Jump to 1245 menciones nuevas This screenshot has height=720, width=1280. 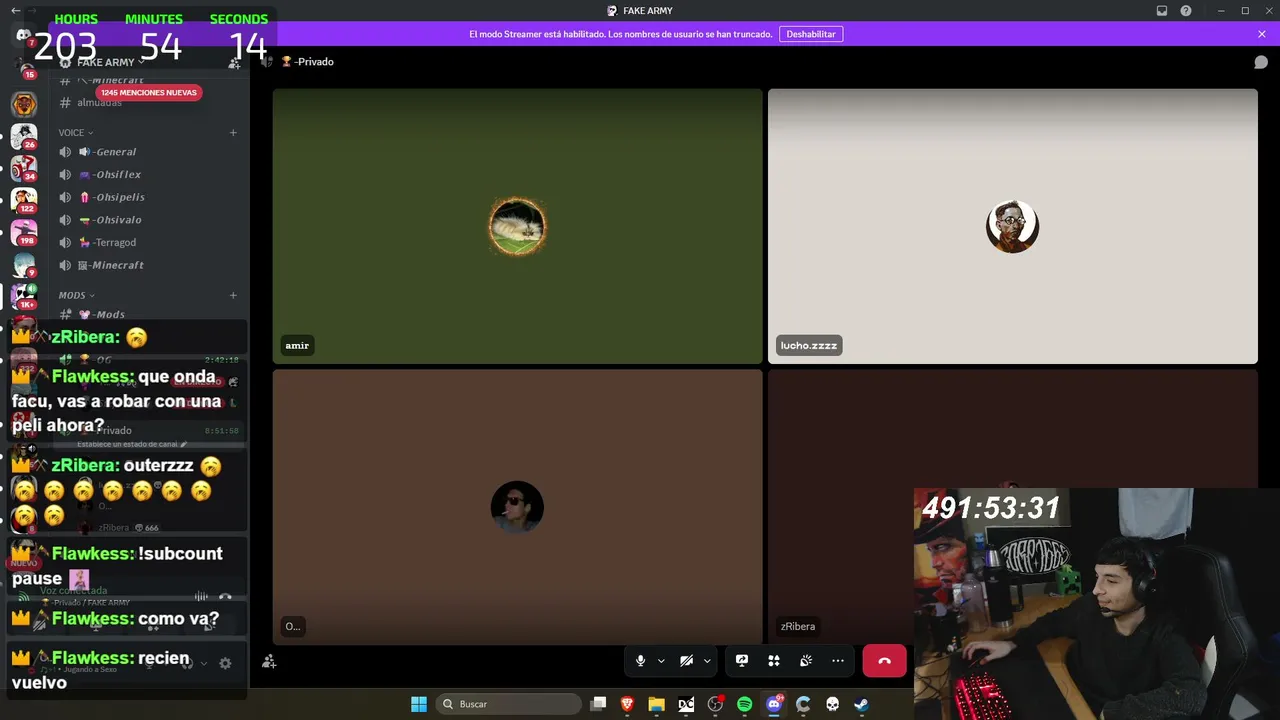pyautogui.click(x=149, y=93)
